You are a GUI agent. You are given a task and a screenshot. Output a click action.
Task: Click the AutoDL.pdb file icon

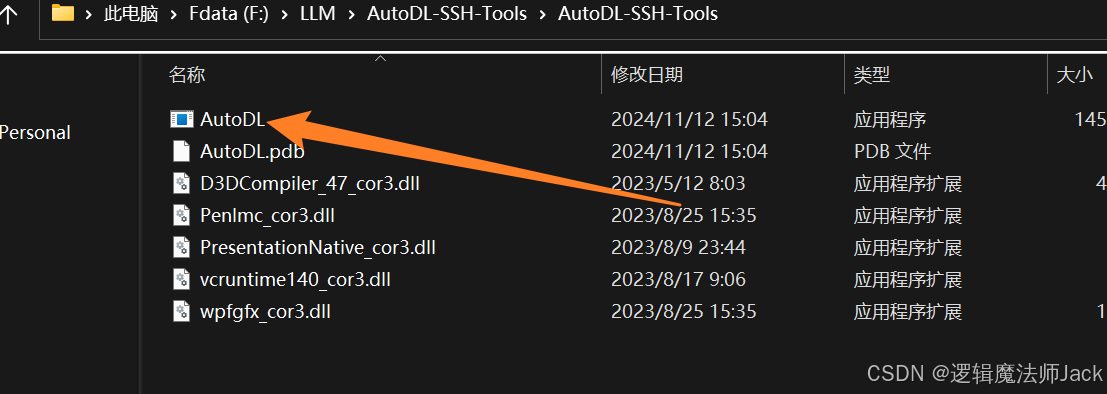181,151
